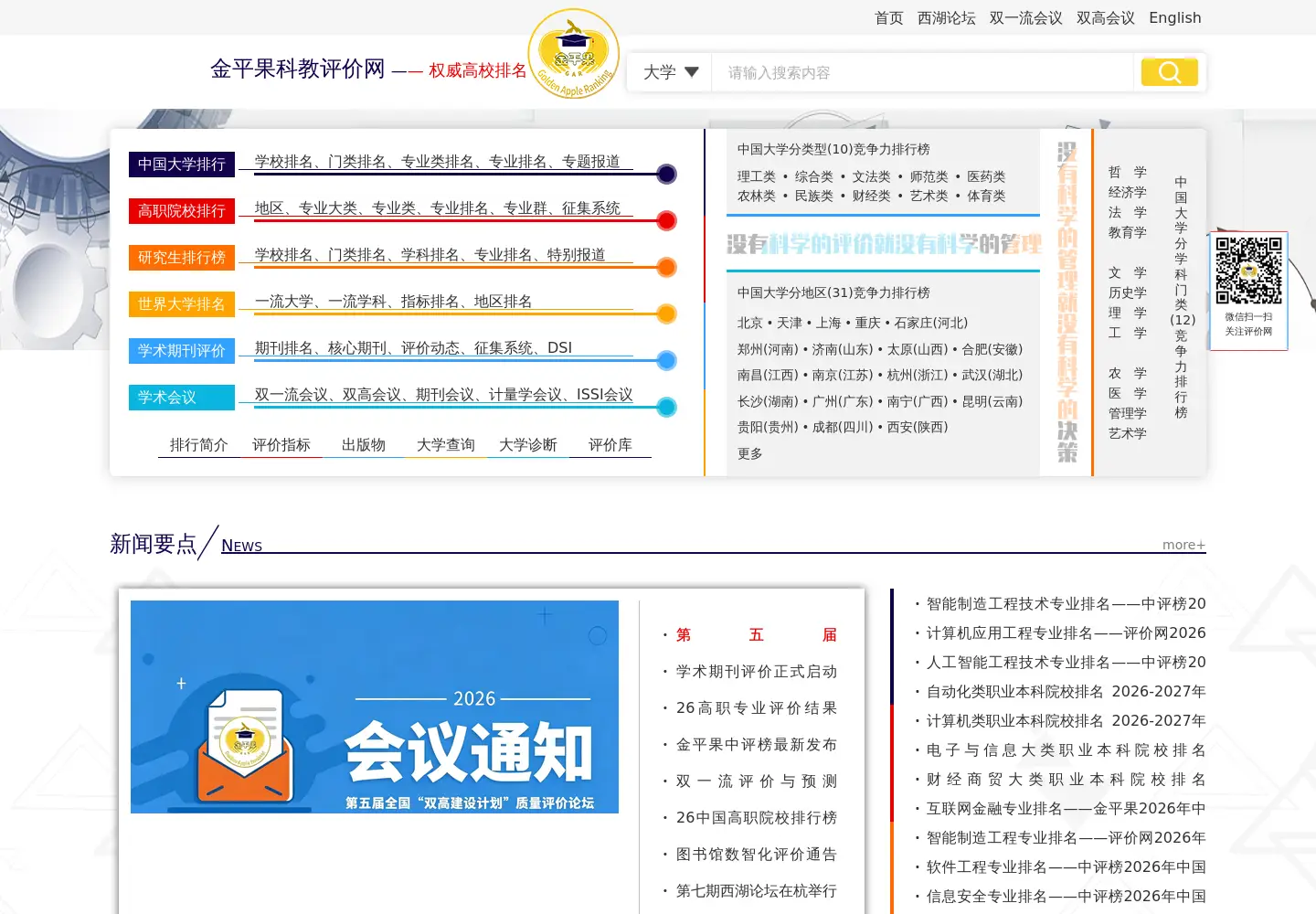1316x914 pixels.
Task: Open the 出版物 tab
Action: click(x=364, y=444)
